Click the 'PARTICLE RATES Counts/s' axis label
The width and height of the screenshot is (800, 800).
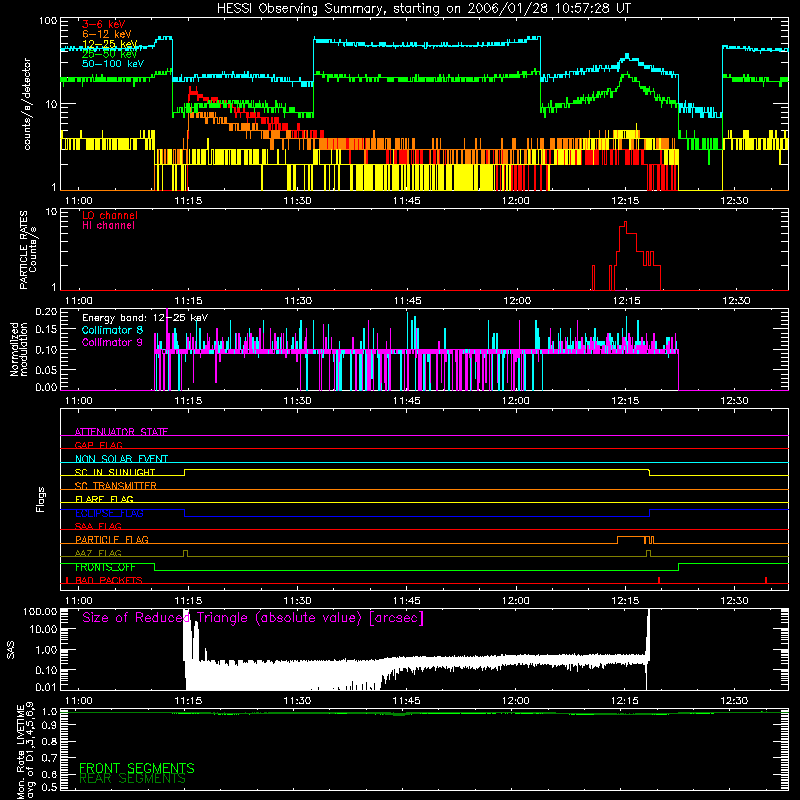tap(28, 250)
